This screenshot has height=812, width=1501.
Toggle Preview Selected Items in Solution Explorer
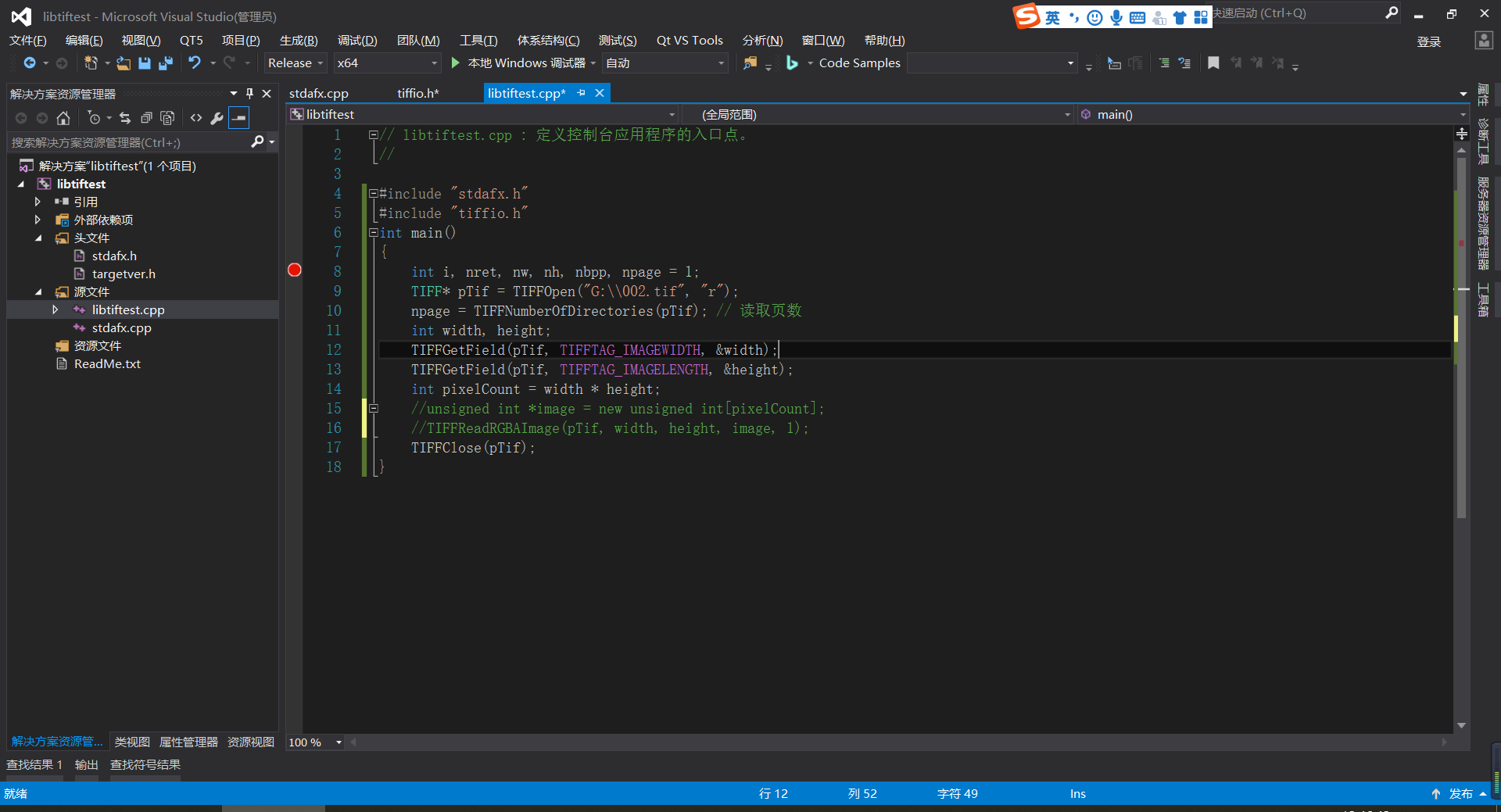pos(167,117)
